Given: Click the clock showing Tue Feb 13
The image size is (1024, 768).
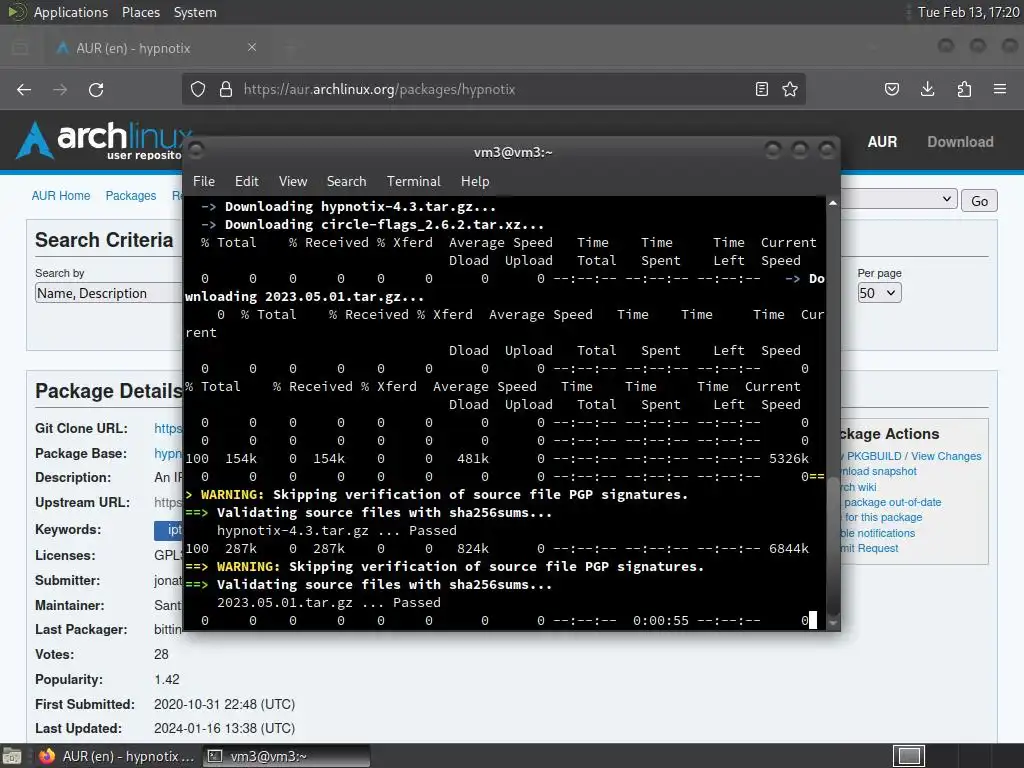Looking at the screenshot, I should (968, 12).
